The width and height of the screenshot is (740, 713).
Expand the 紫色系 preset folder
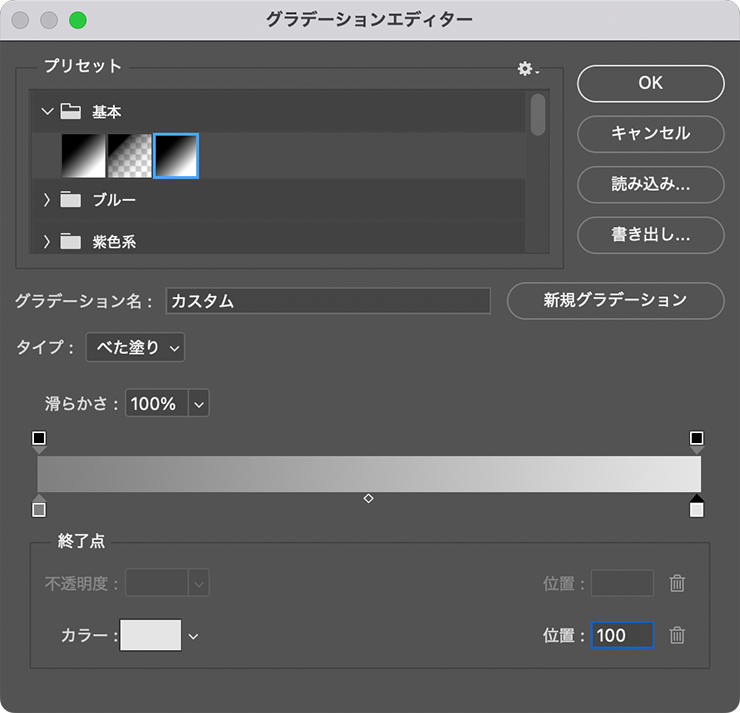tap(46, 241)
